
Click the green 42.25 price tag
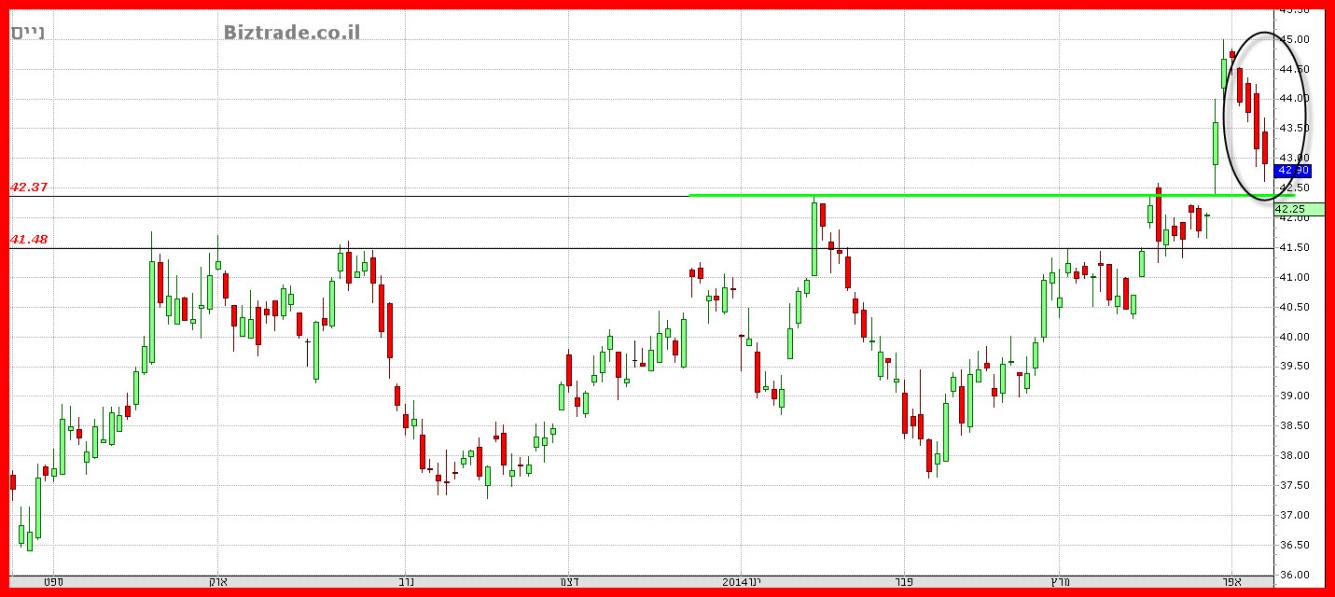(x=1298, y=209)
